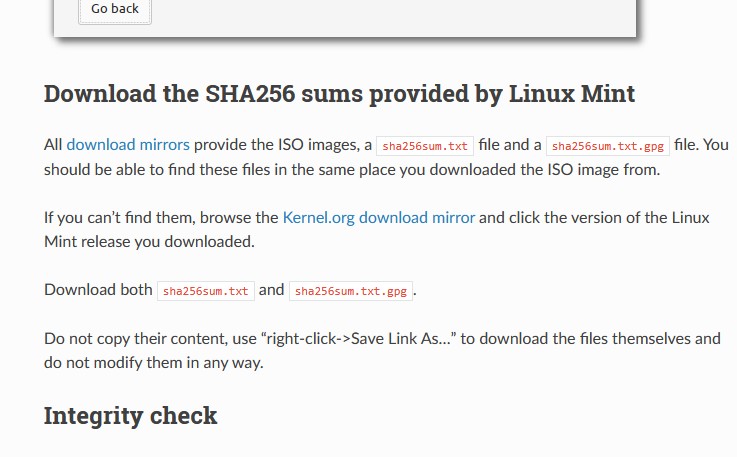737x457 pixels.
Task: Click the Go back button
Action: click(115, 9)
